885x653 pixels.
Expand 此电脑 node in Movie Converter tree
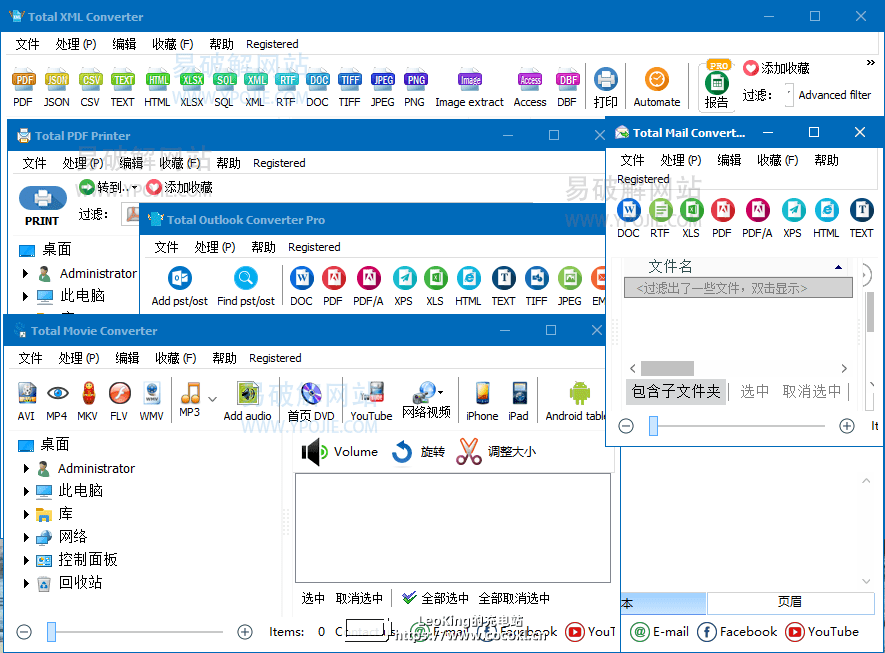[26, 491]
